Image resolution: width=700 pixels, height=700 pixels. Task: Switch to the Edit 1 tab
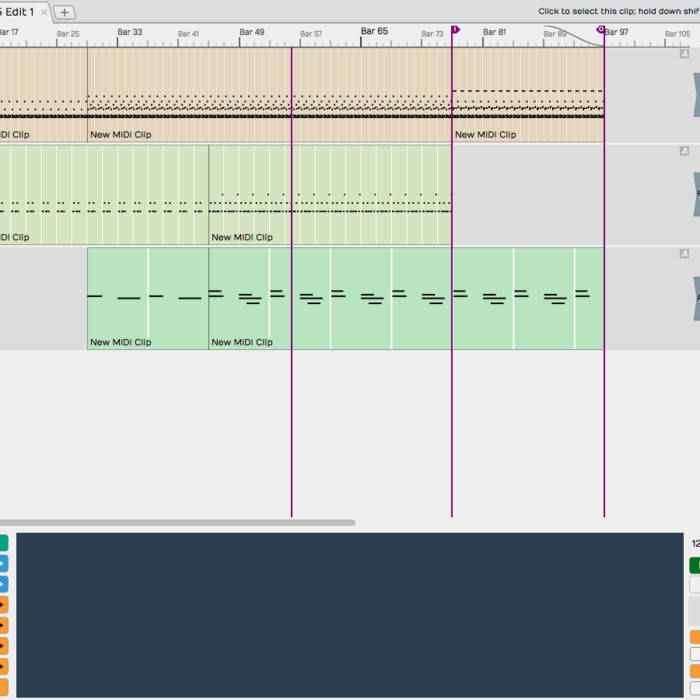(18, 12)
